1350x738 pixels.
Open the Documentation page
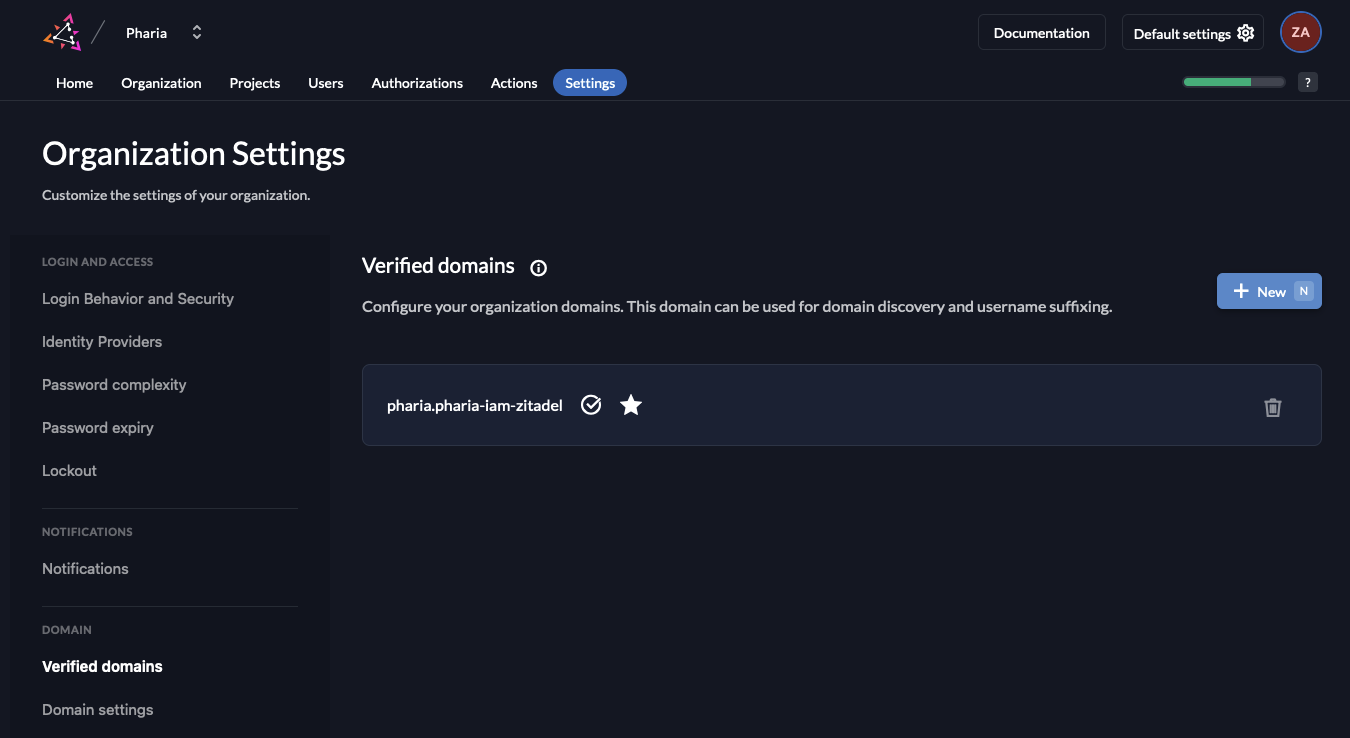coord(1041,32)
